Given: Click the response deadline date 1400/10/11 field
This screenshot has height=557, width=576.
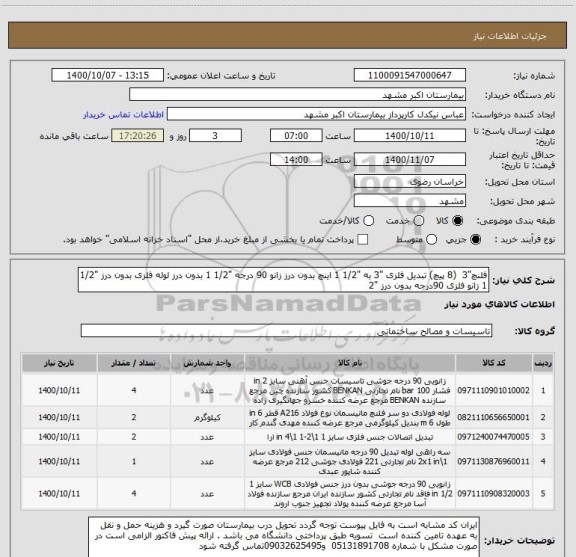Looking at the screenshot, I should point(410,136).
